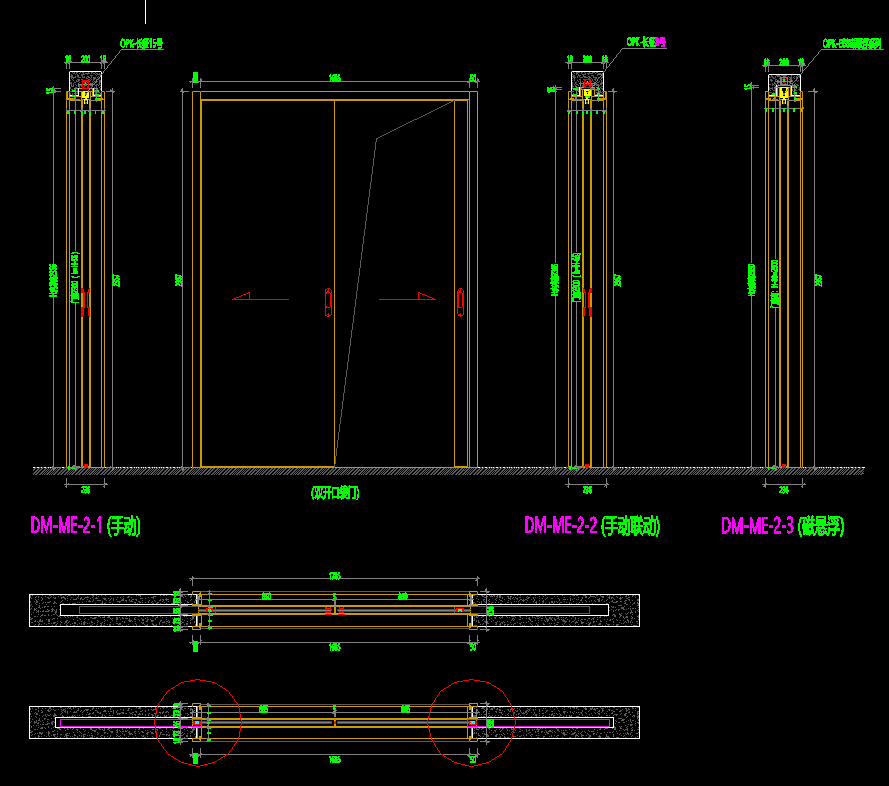Click the DM-ME-2-1 (手动) title label

[85, 525]
